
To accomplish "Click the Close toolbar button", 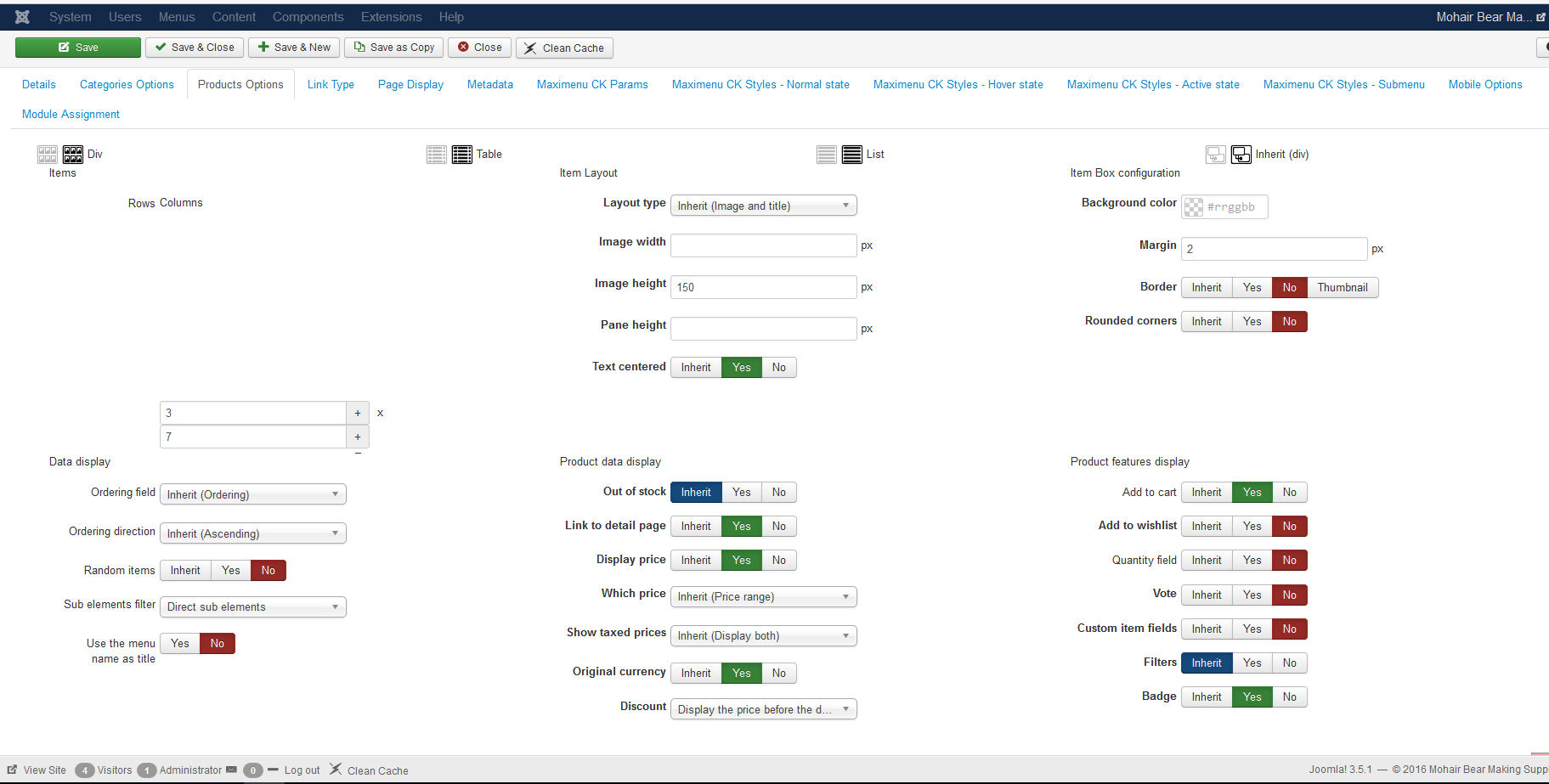I will coord(479,48).
